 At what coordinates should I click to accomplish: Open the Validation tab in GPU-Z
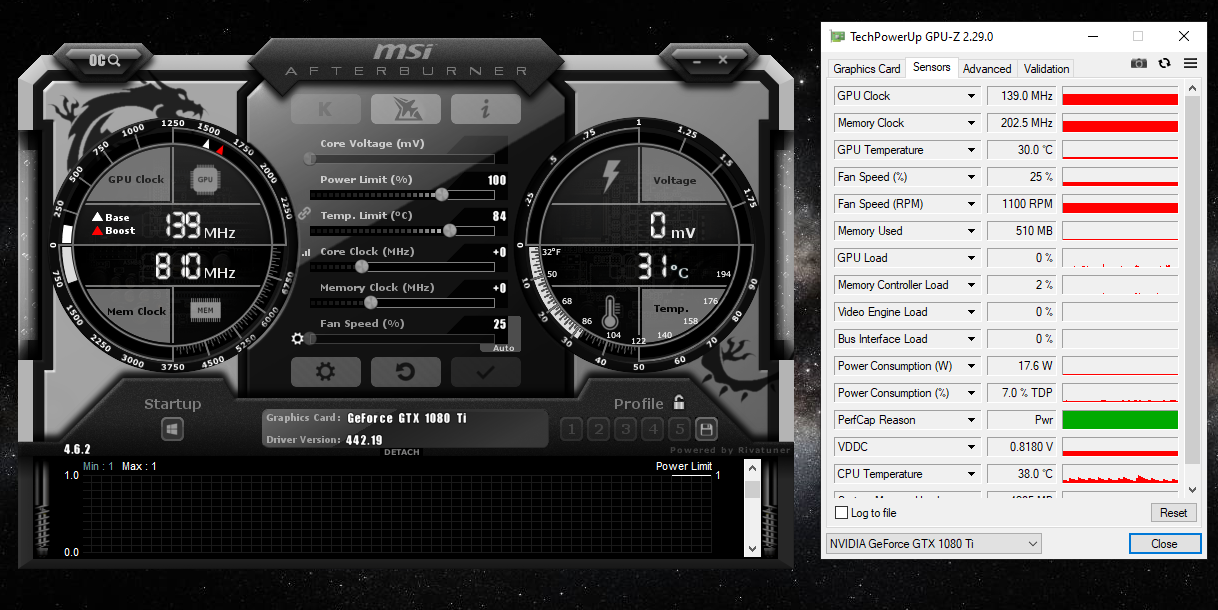pos(1047,69)
